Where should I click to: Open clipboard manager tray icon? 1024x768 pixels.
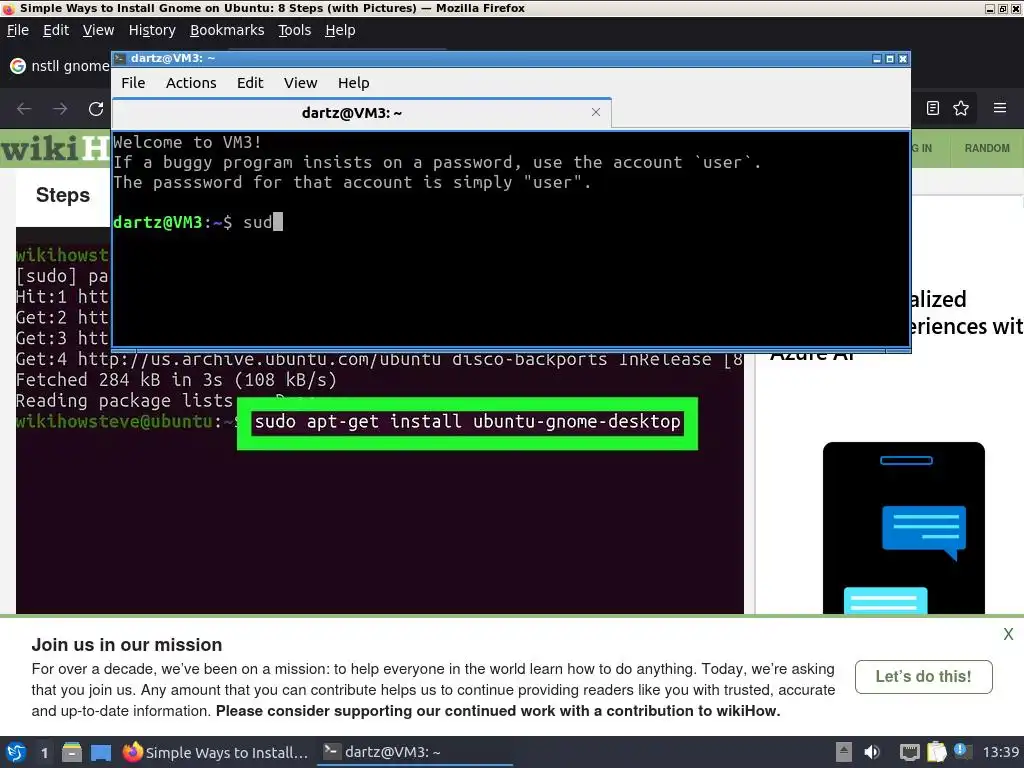(x=936, y=752)
